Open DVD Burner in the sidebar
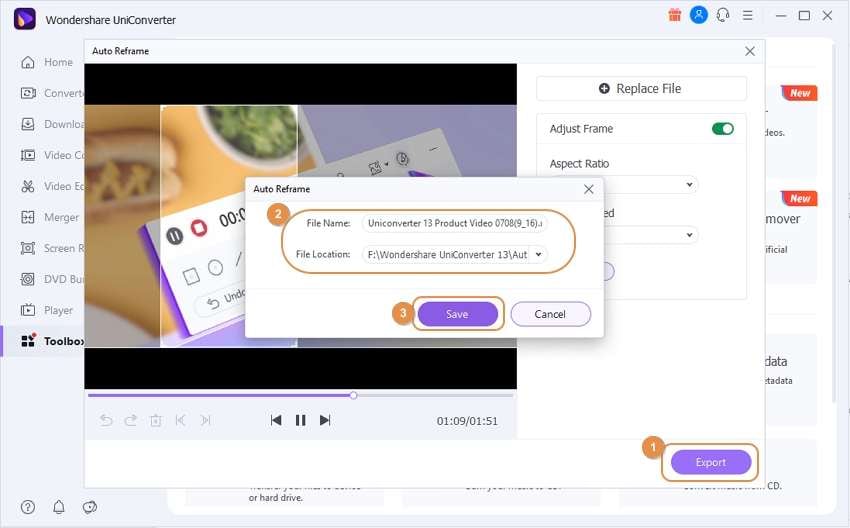850x528 pixels. coord(52,279)
